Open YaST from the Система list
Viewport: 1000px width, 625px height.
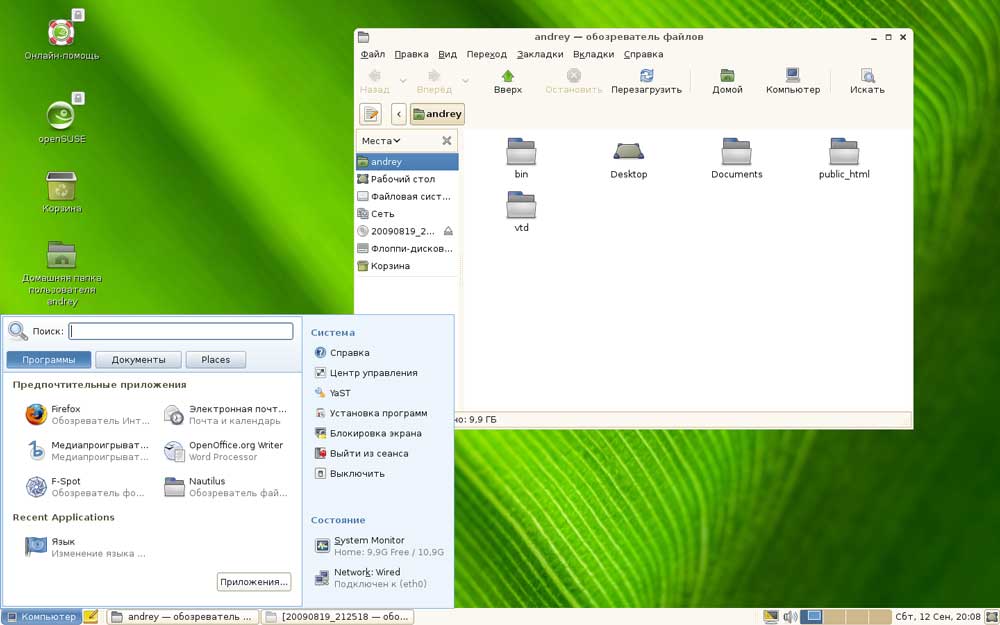[340, 393]
